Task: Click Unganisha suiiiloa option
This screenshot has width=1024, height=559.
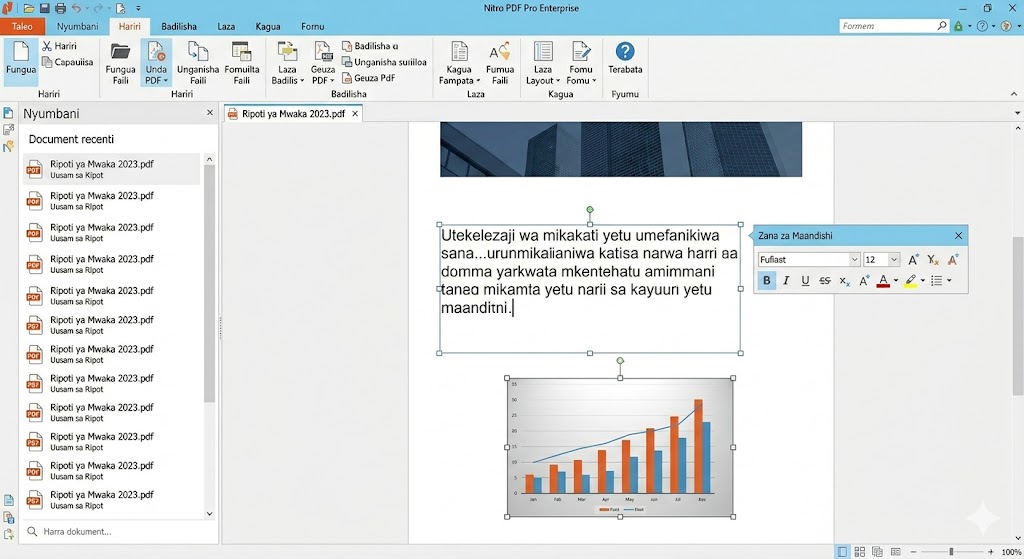Action: click(384, 62)
